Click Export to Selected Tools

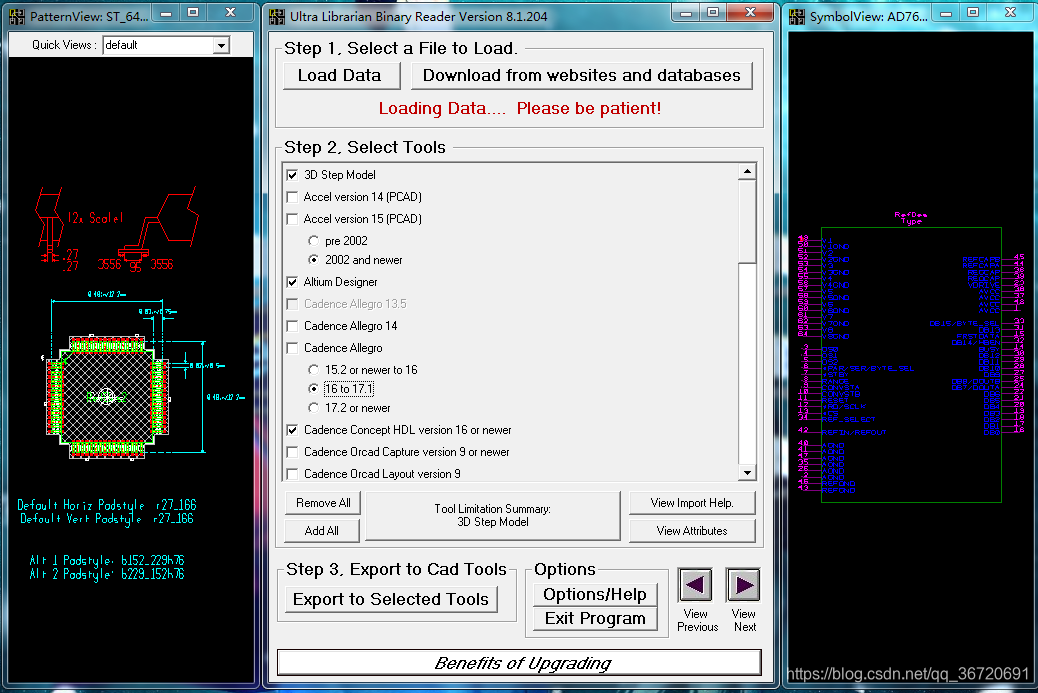point(391,599)
